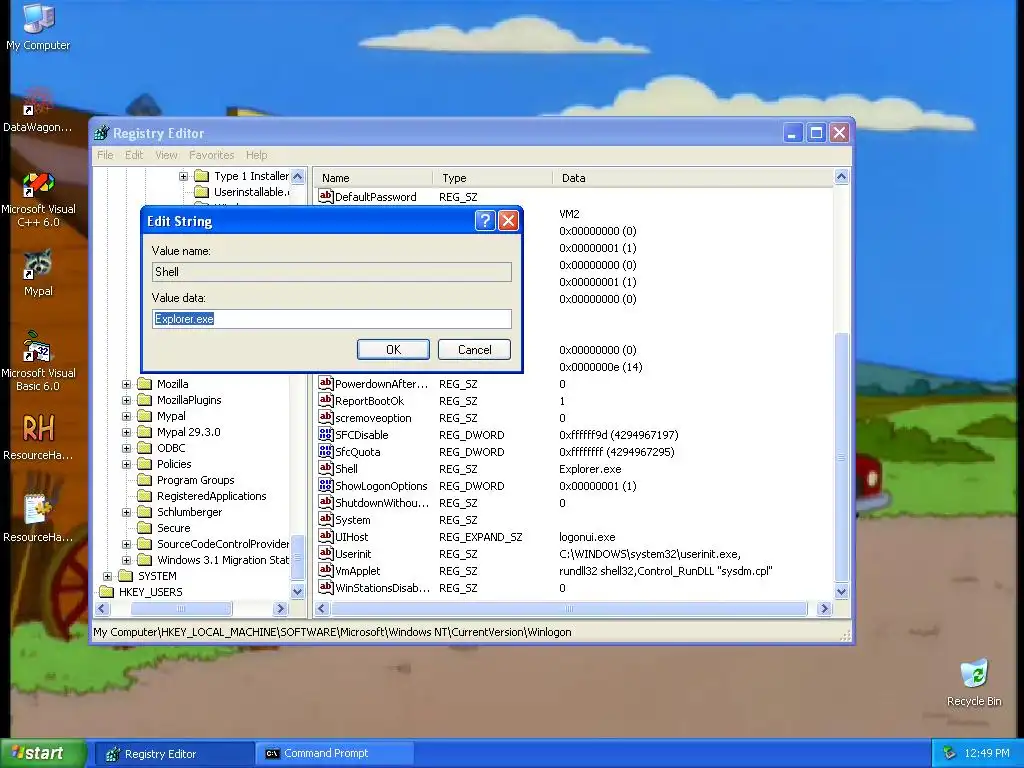Viewport: 1024px width, 768px height.
Task: Select the Program Groups tree key
Action: [x=195, y=480]
